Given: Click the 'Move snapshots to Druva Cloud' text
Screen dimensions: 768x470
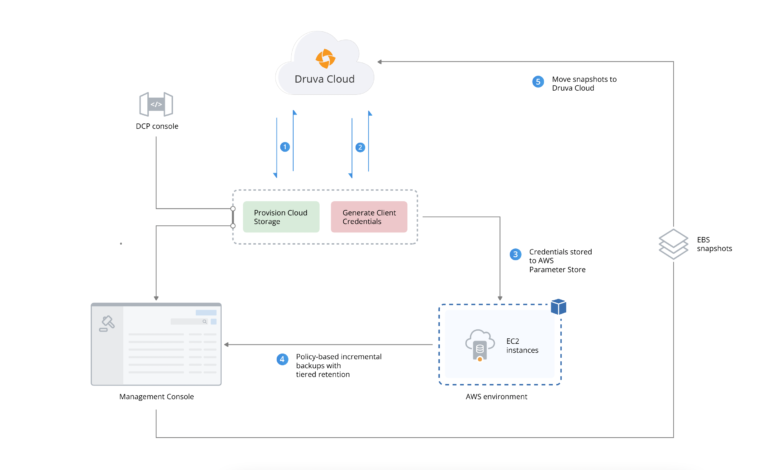Looking at the screenshot, I should point(585,83).
